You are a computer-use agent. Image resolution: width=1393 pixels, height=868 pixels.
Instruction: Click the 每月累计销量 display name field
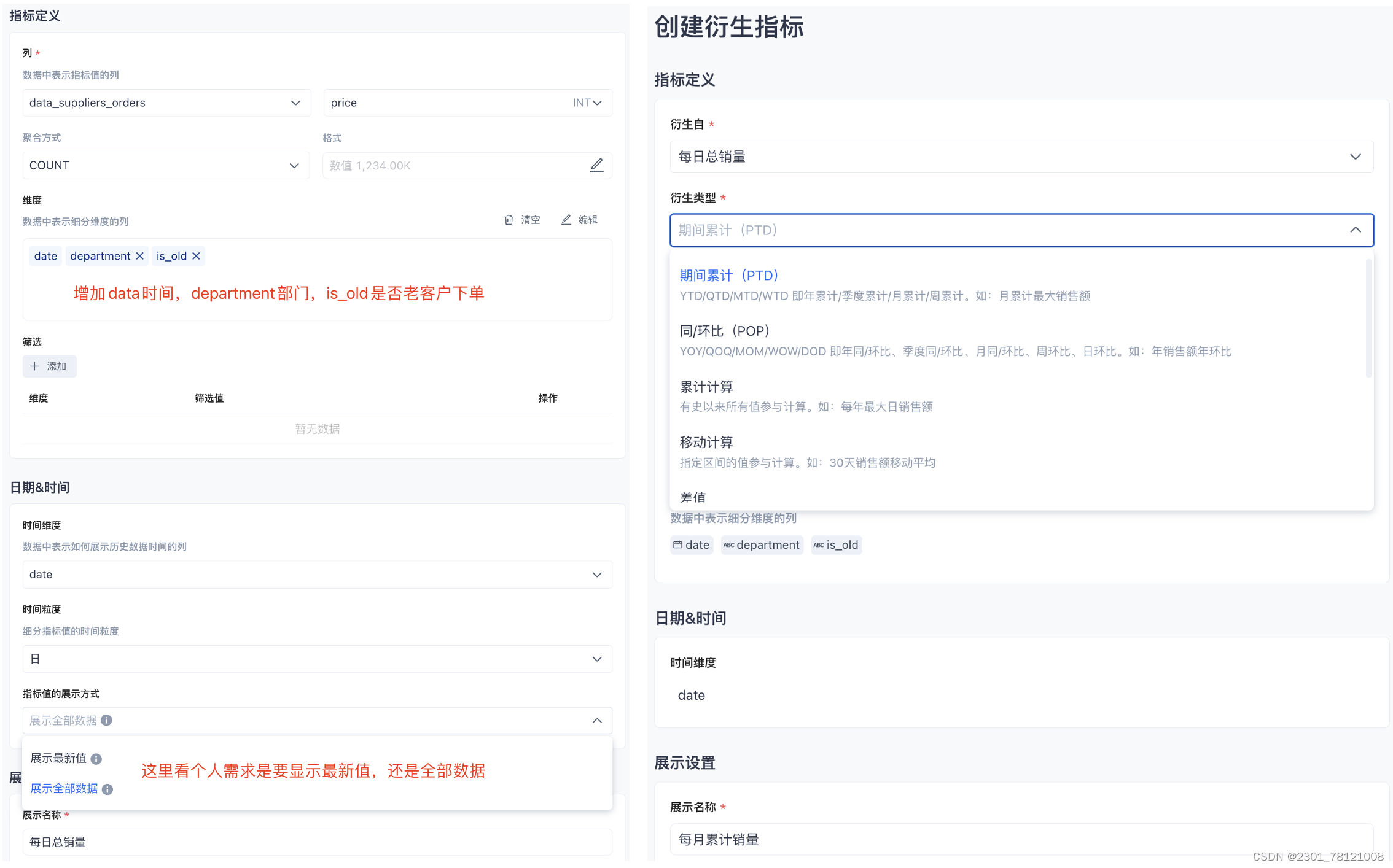(x=1021, y=839)
